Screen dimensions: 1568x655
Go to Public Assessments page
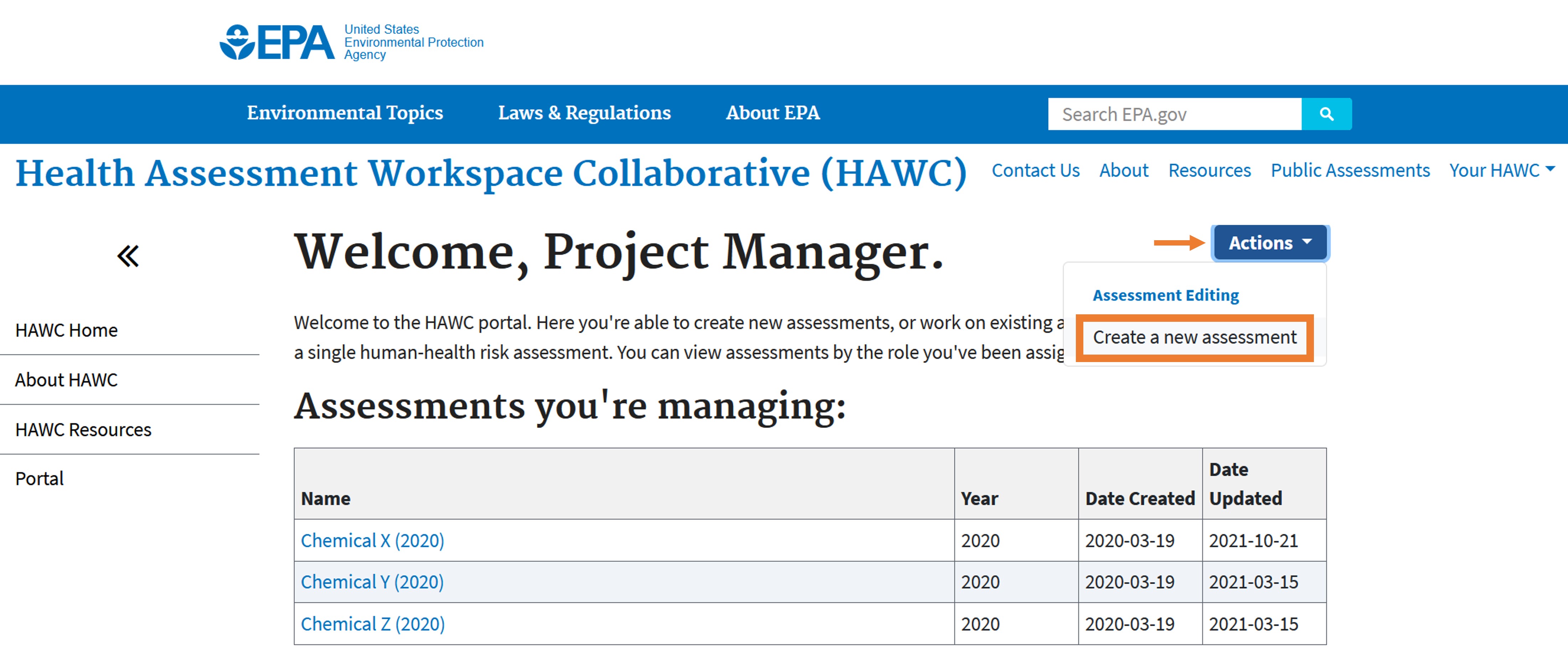[1350, 170]
